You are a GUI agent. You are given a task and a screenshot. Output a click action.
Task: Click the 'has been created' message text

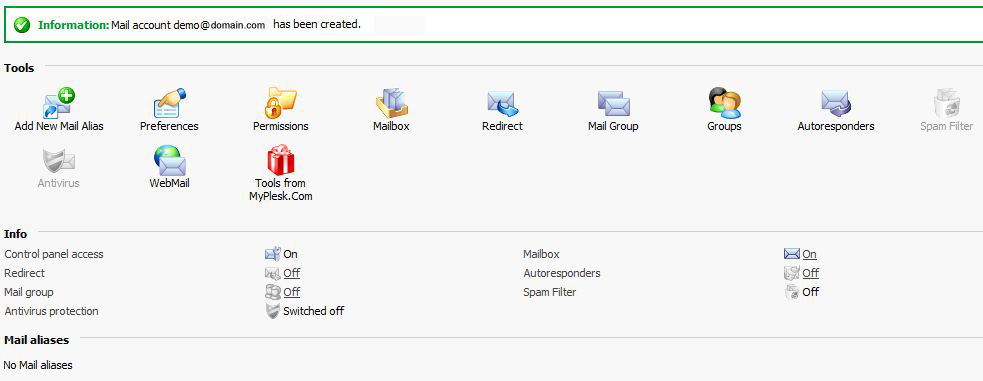(x=317, y=25)
